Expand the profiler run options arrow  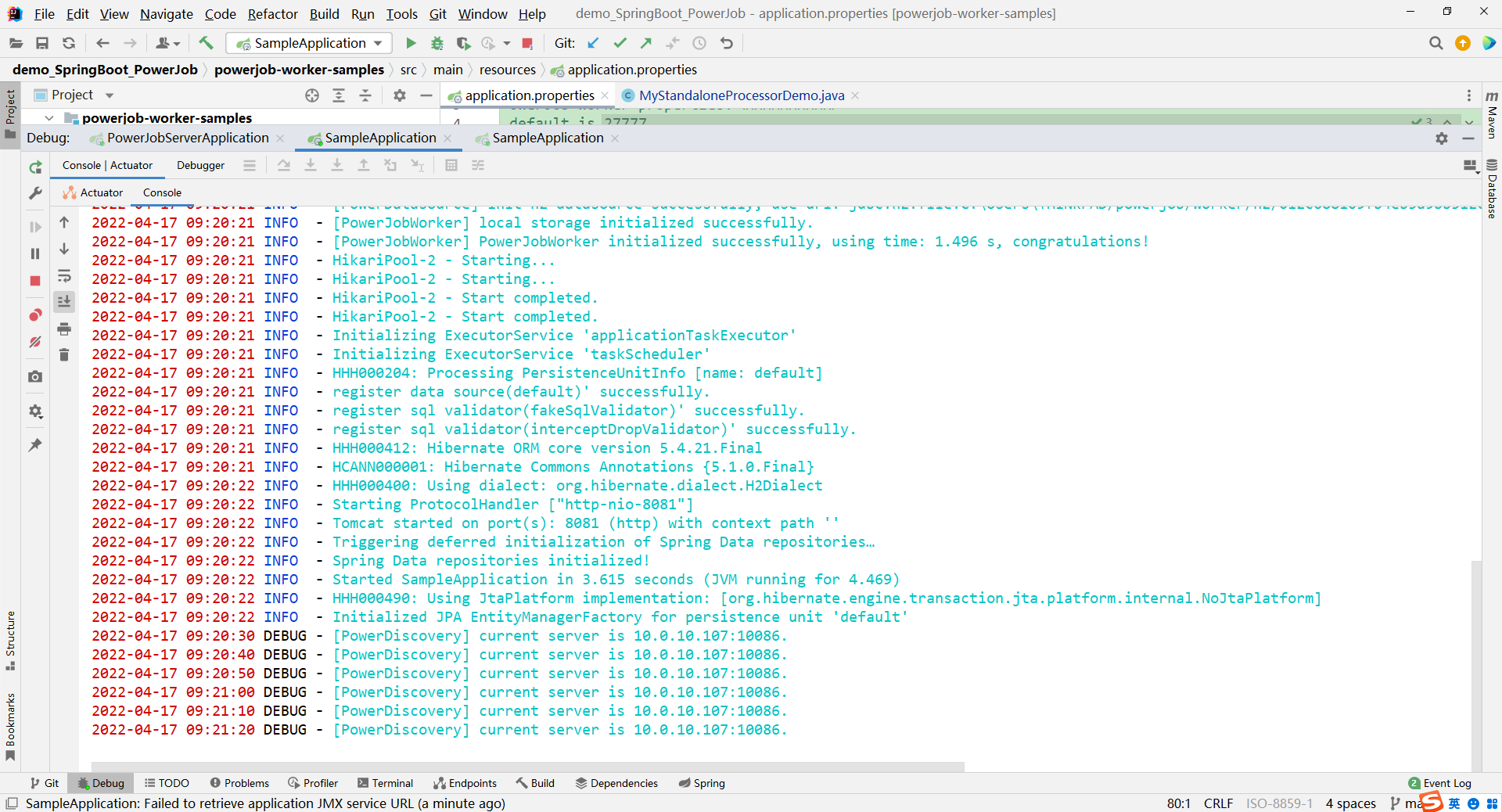507,43
